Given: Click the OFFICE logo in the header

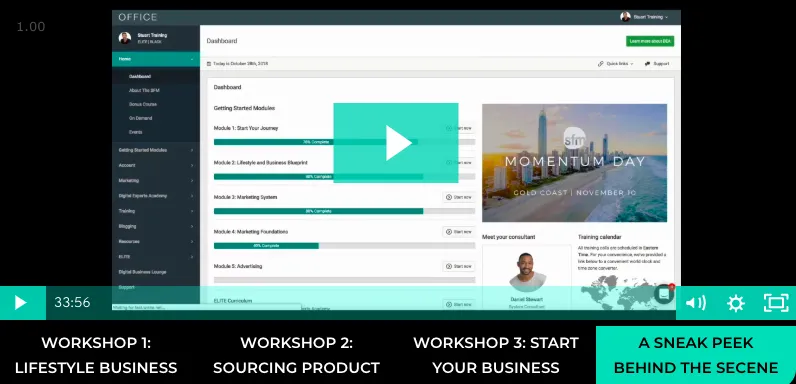Looking at the screenshot, I should pos(138,17).
